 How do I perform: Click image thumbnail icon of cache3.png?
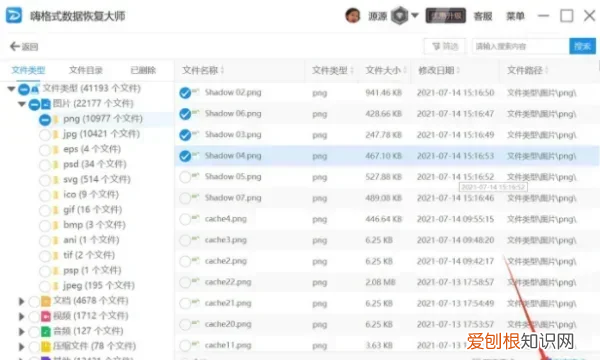[x=196, y=239]
